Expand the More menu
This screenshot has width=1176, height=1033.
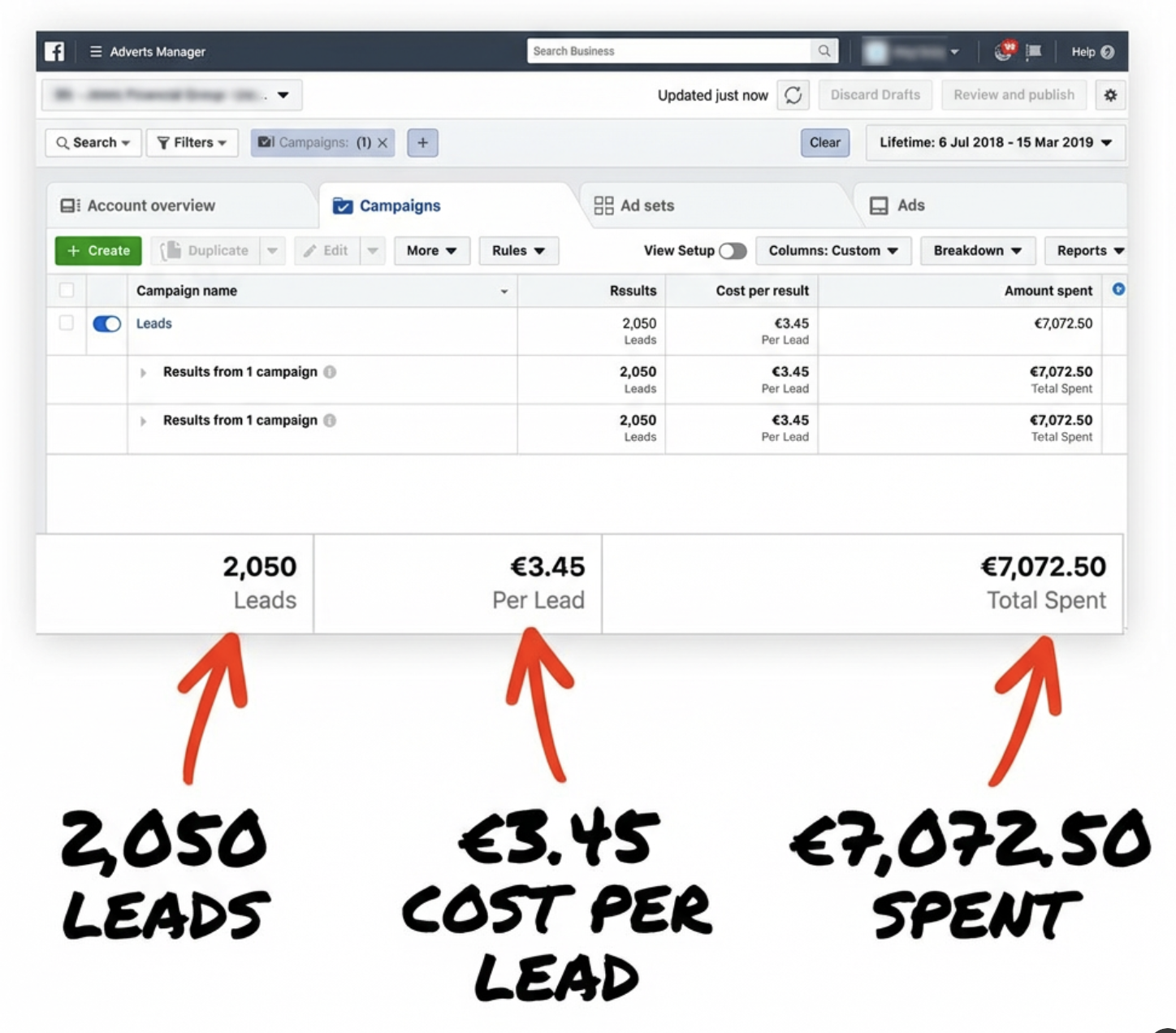(x=431, y=251)
